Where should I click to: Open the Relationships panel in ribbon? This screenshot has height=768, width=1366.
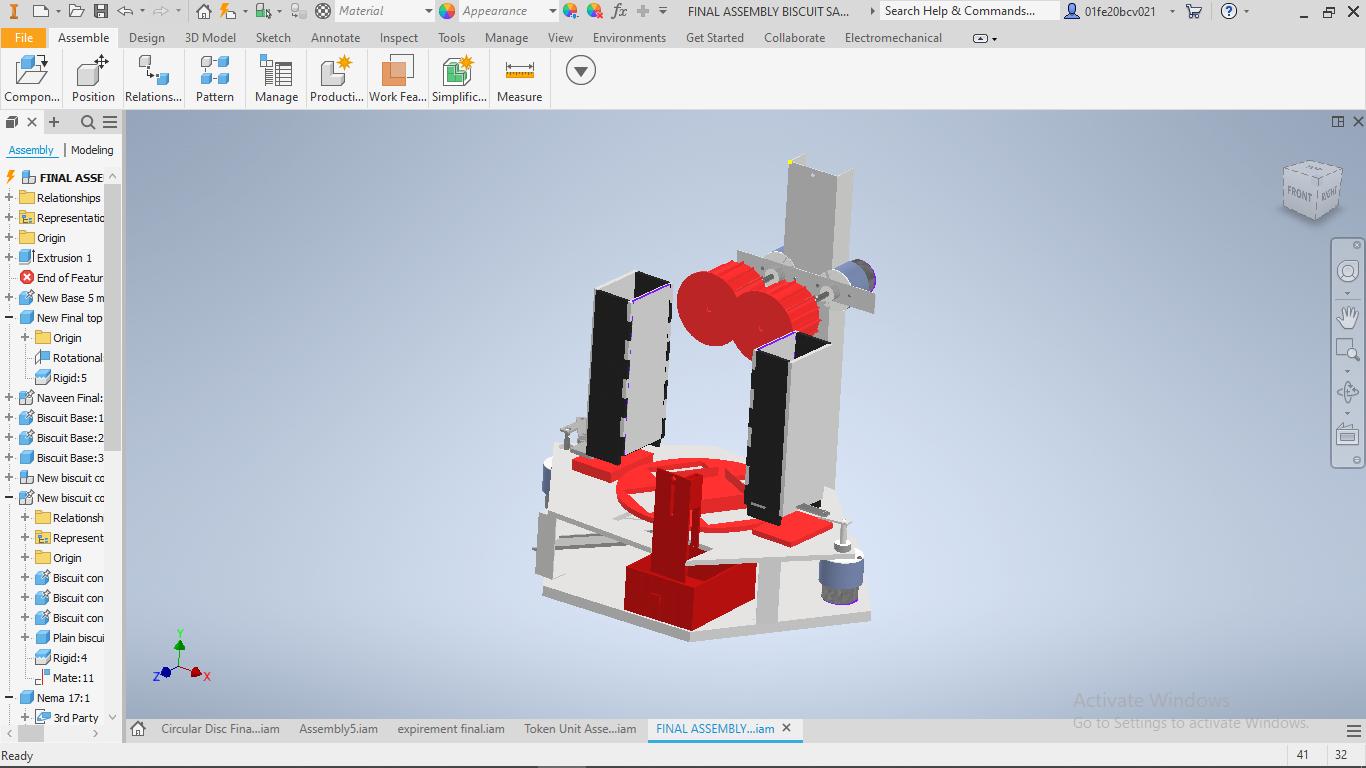pyautogui.click(x=153, y=79)
